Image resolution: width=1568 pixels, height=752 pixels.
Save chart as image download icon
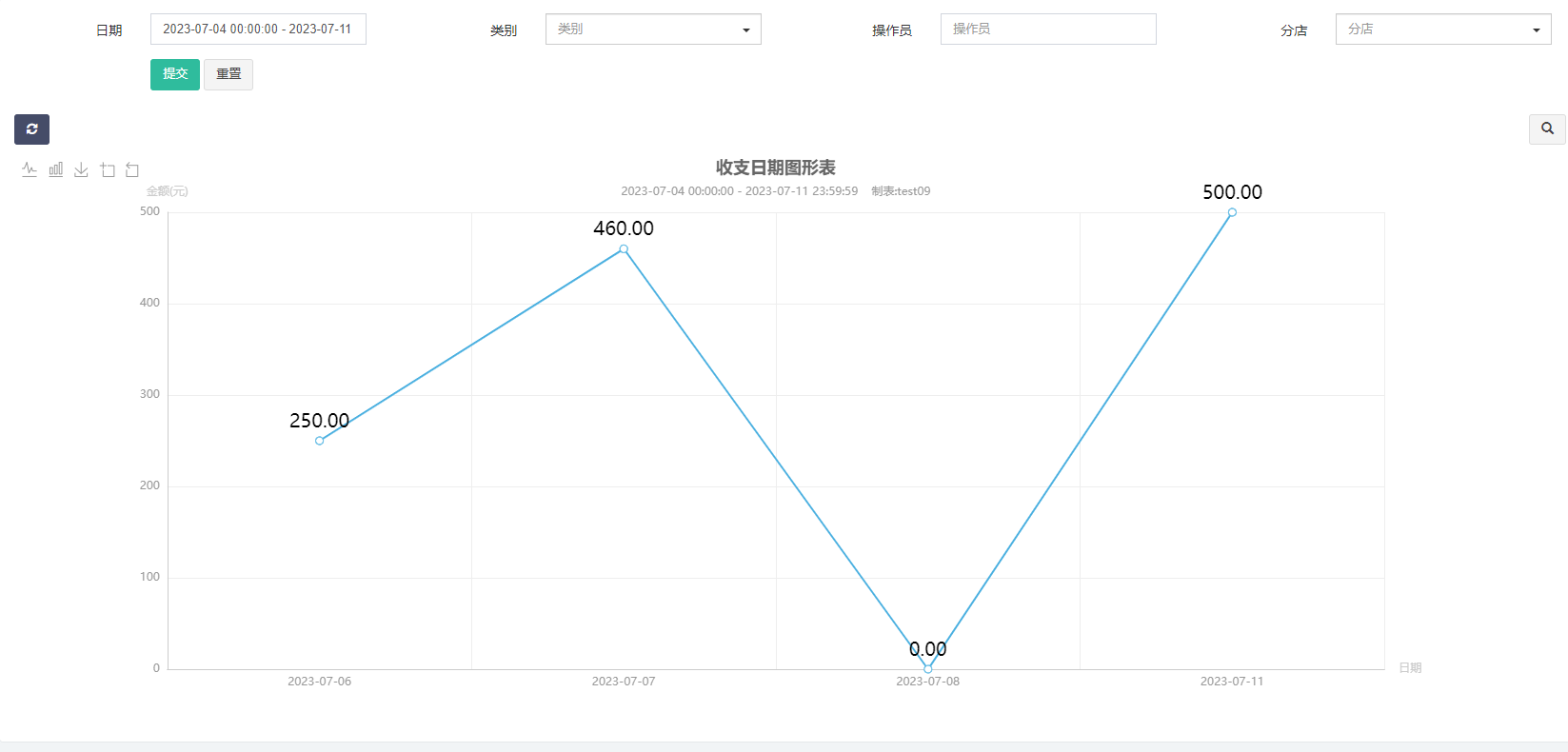tap(81, 169)
